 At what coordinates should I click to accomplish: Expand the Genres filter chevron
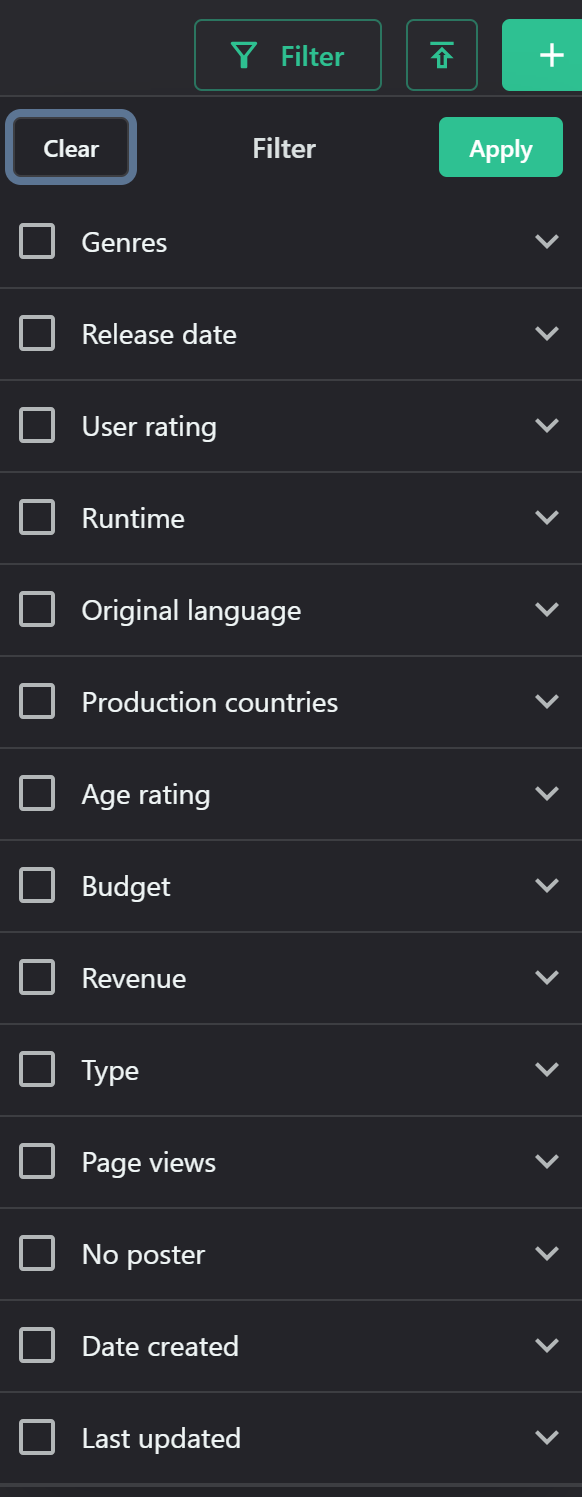point(546,242)
